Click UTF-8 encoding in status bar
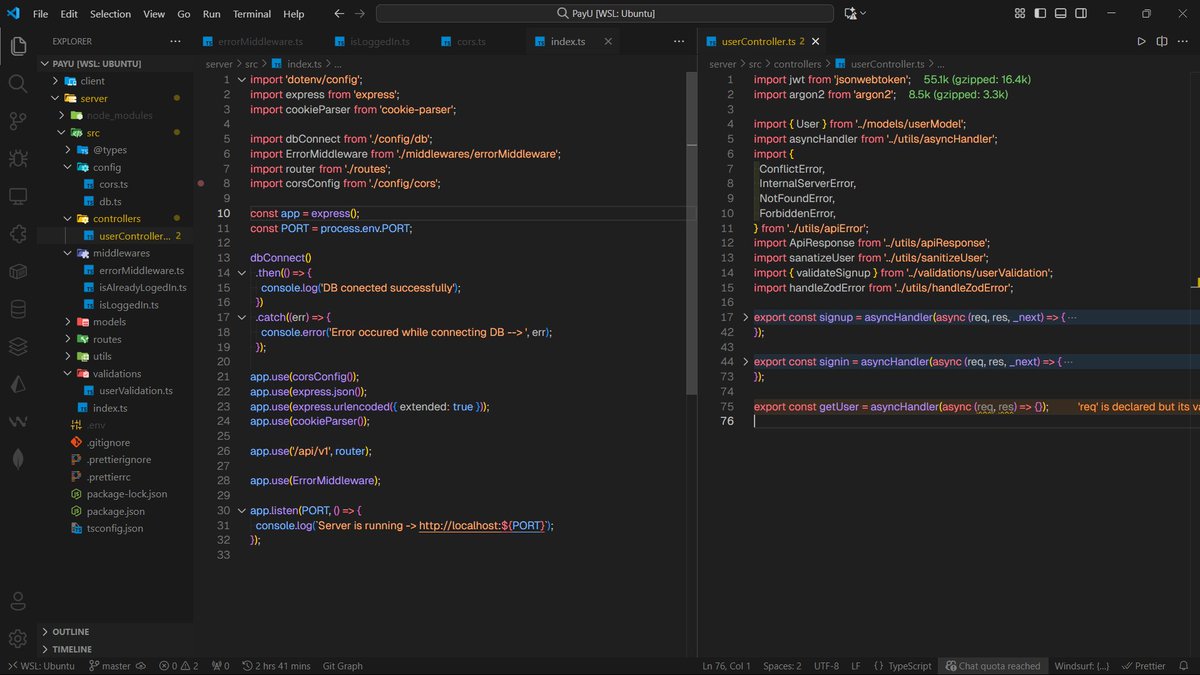 pyautogui.click(x=827, y=666)
